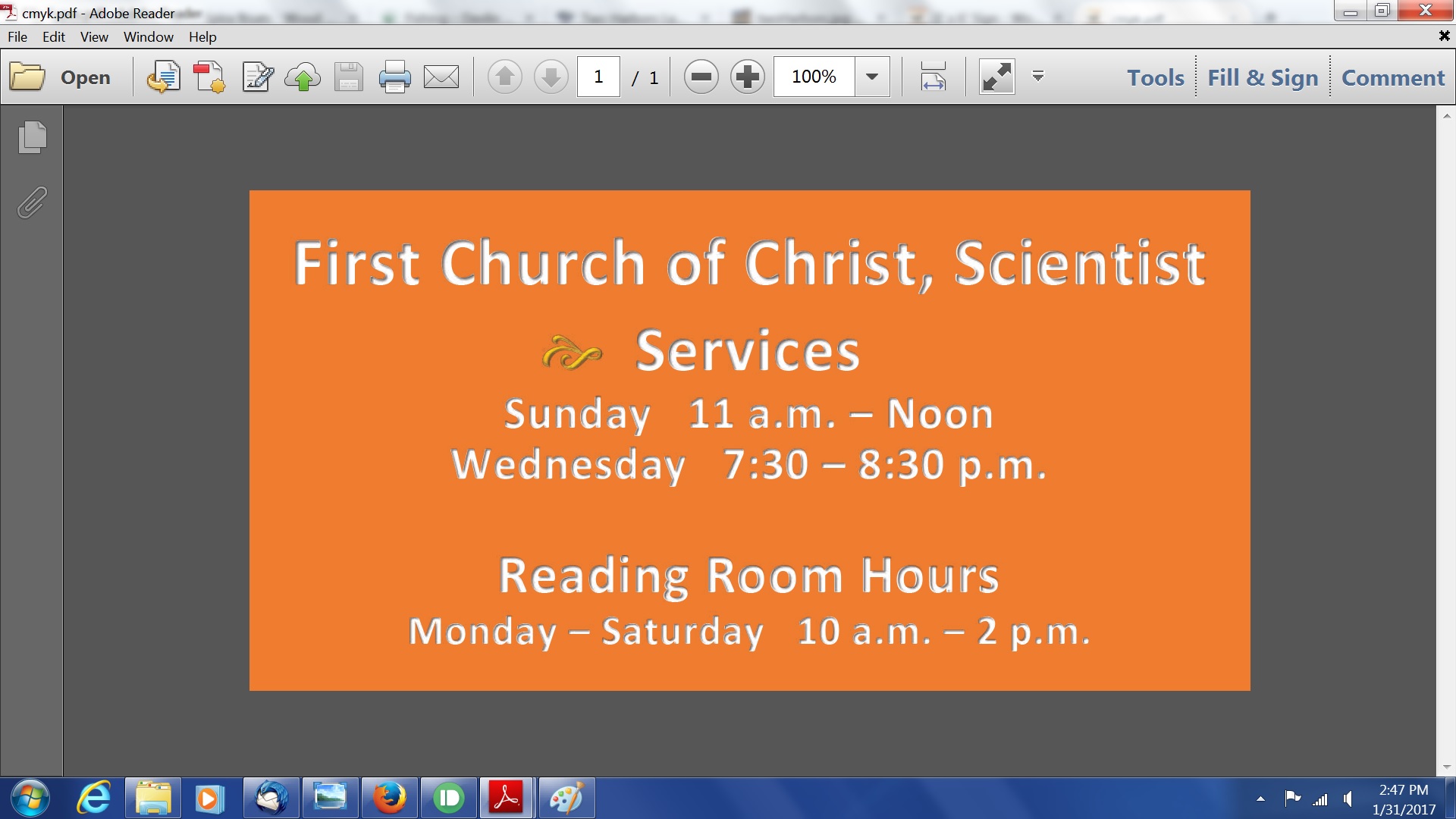Launch Firefox from taskbar

point(389,798)
